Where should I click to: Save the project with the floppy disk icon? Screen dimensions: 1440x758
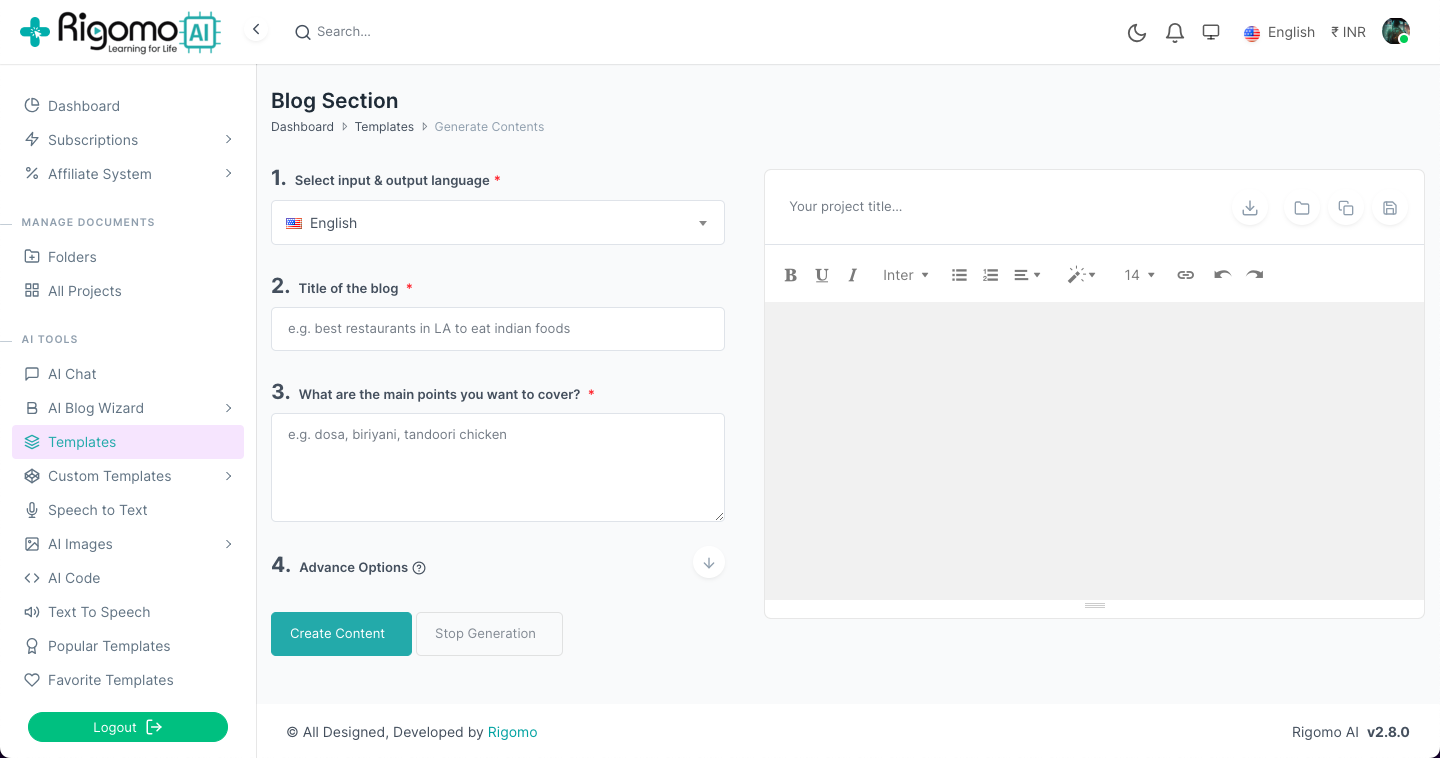click(1389, 208)
